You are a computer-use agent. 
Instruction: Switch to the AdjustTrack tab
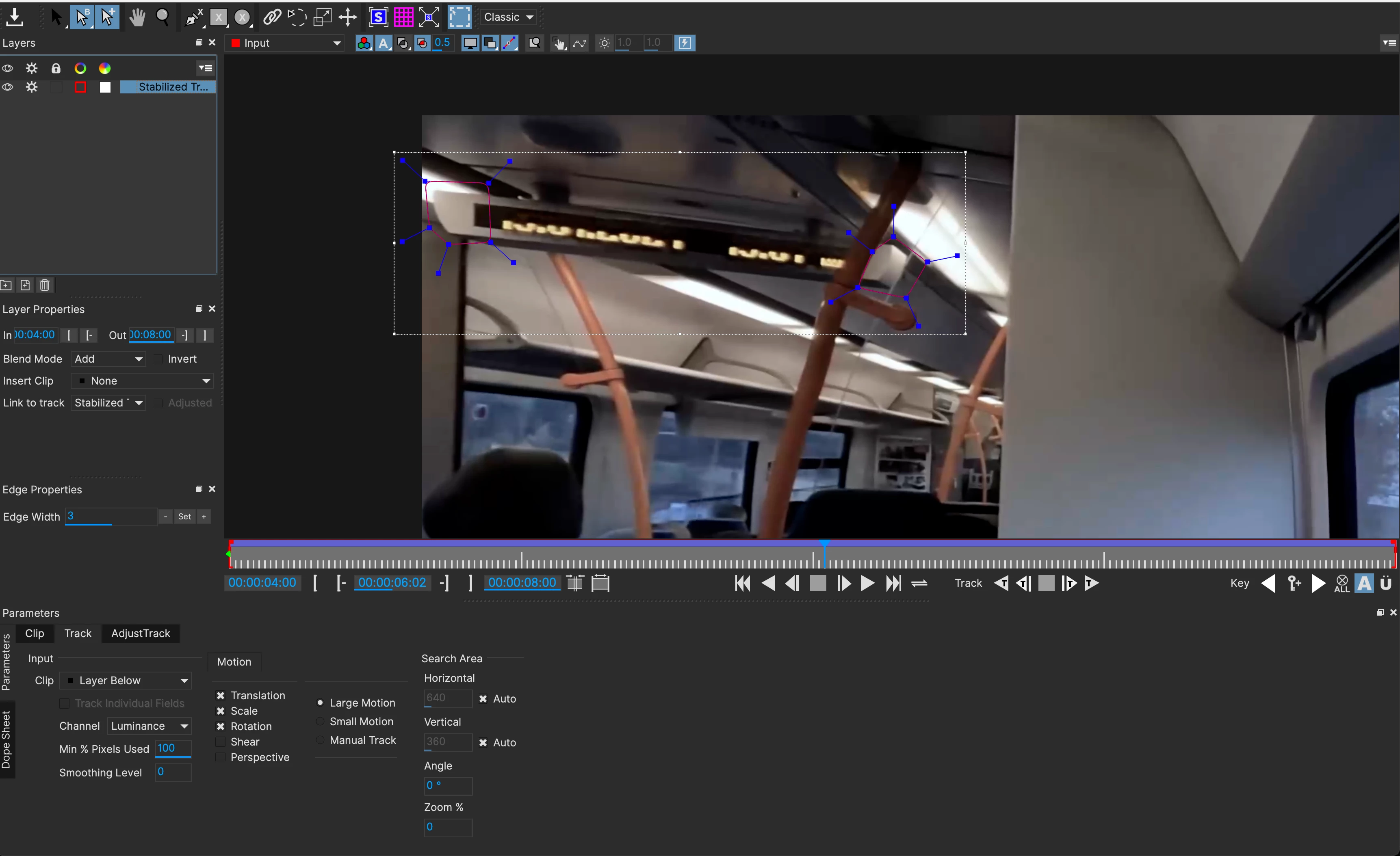(x=140, y=633)
